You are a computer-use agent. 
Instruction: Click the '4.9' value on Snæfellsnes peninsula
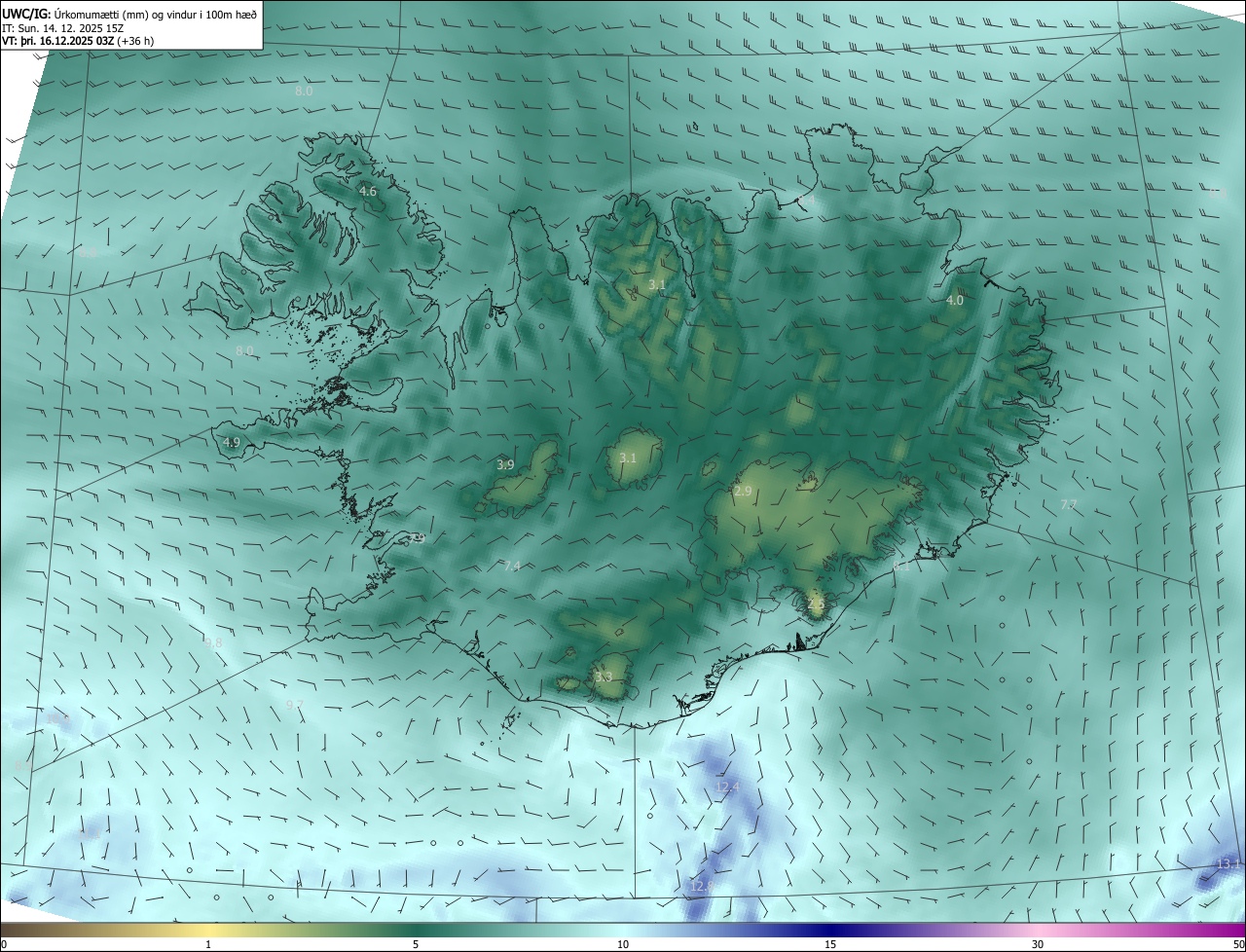[232, 442]
